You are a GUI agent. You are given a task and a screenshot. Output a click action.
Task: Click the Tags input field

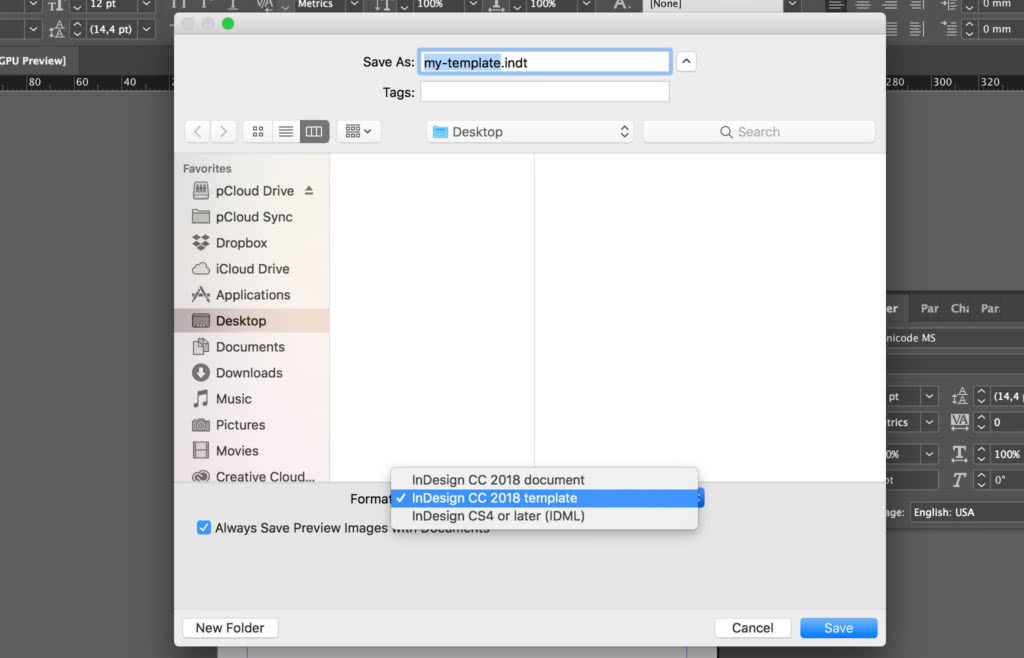(x=545, y=92)
